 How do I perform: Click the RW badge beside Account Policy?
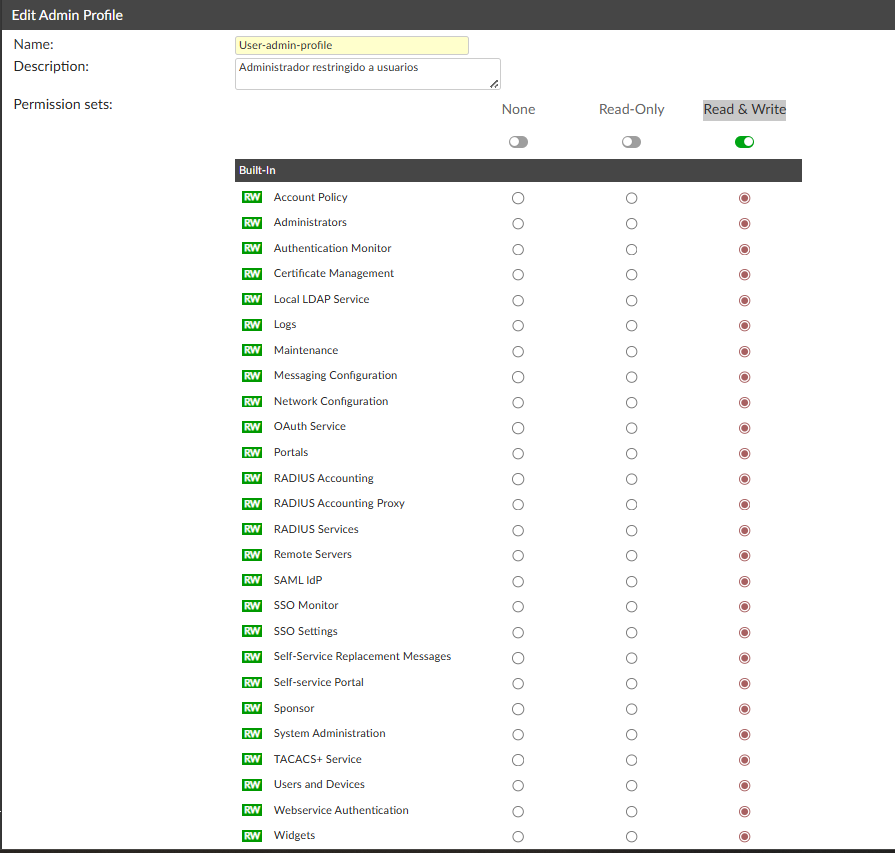click(252, 197)
